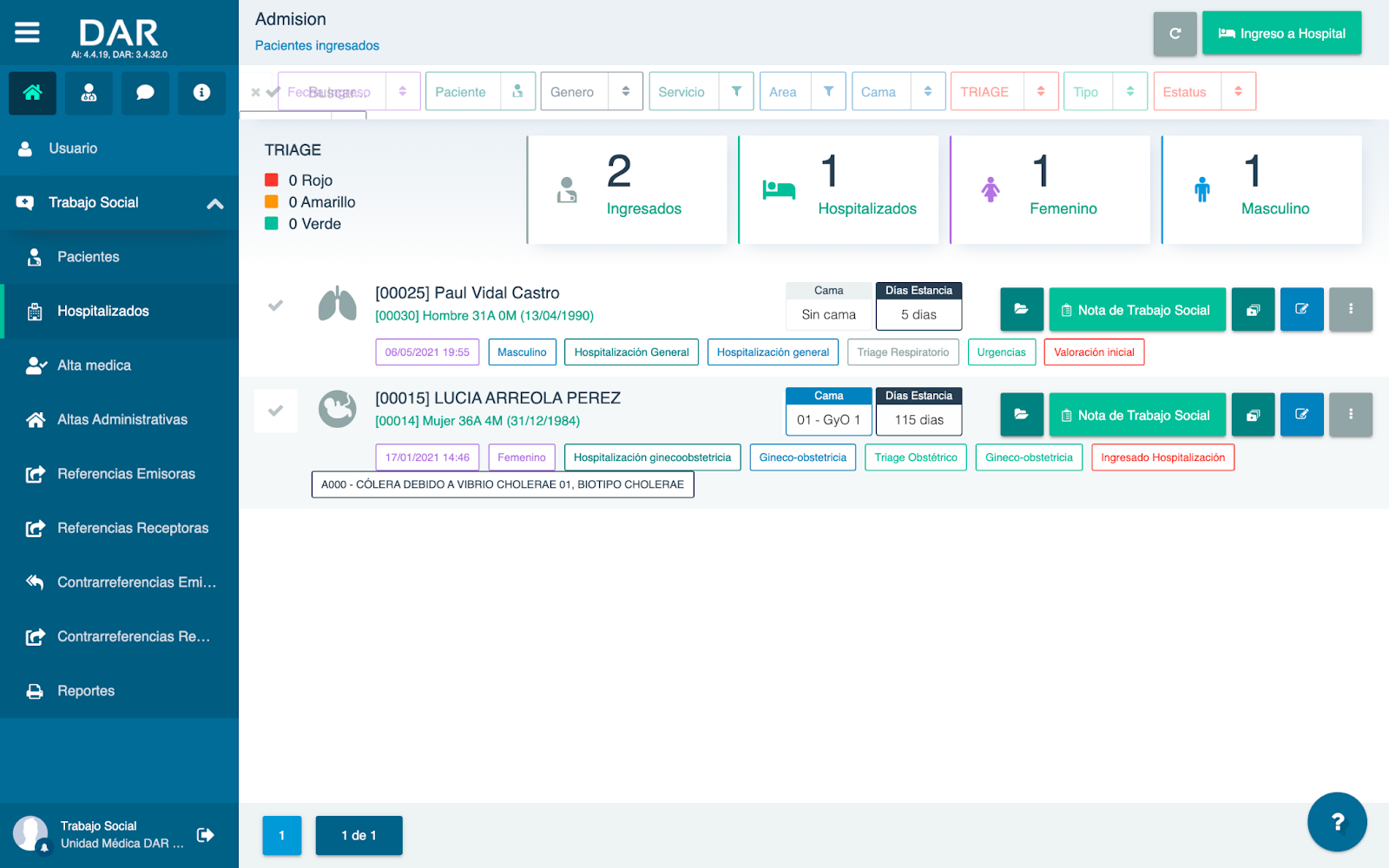Click Nota de Trabajo Social for LUCIA ARREOLA
1389x868 pixels.
pos(1137,415)
